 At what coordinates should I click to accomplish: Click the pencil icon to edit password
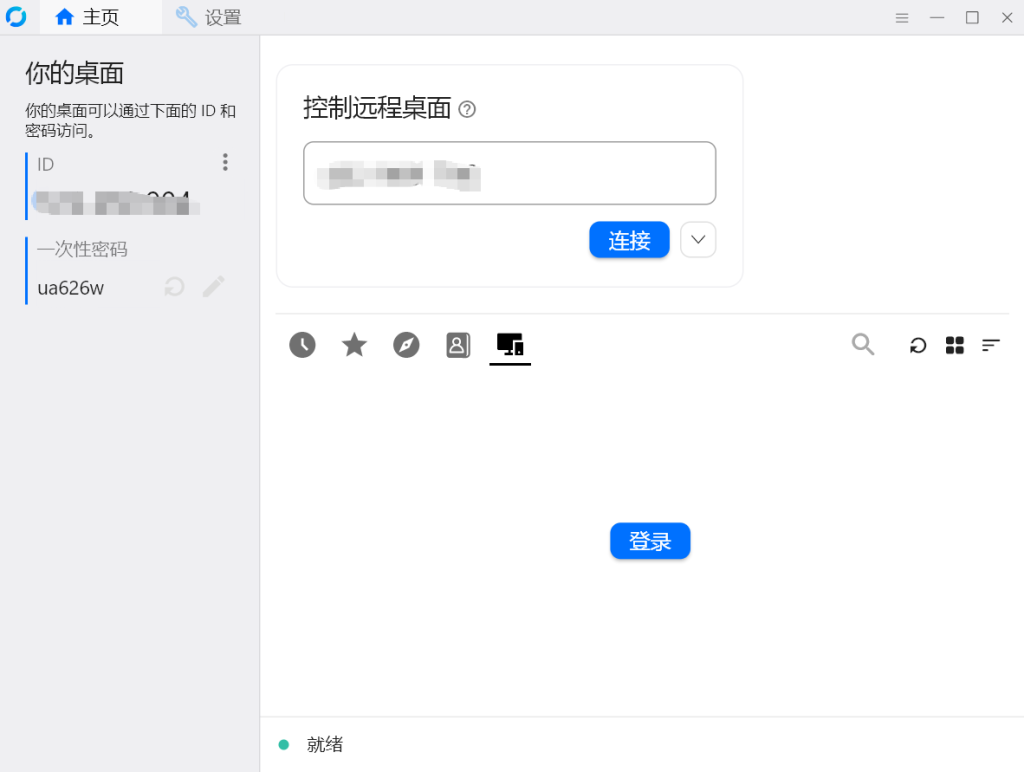[x=213, y=288]
